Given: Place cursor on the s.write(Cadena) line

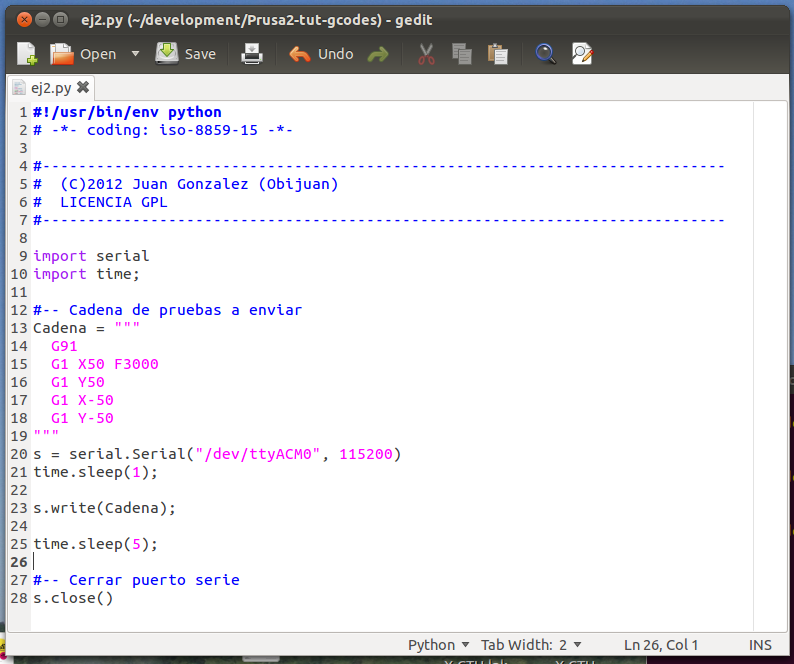Looking at the screenshot, I should click(104, 508).
